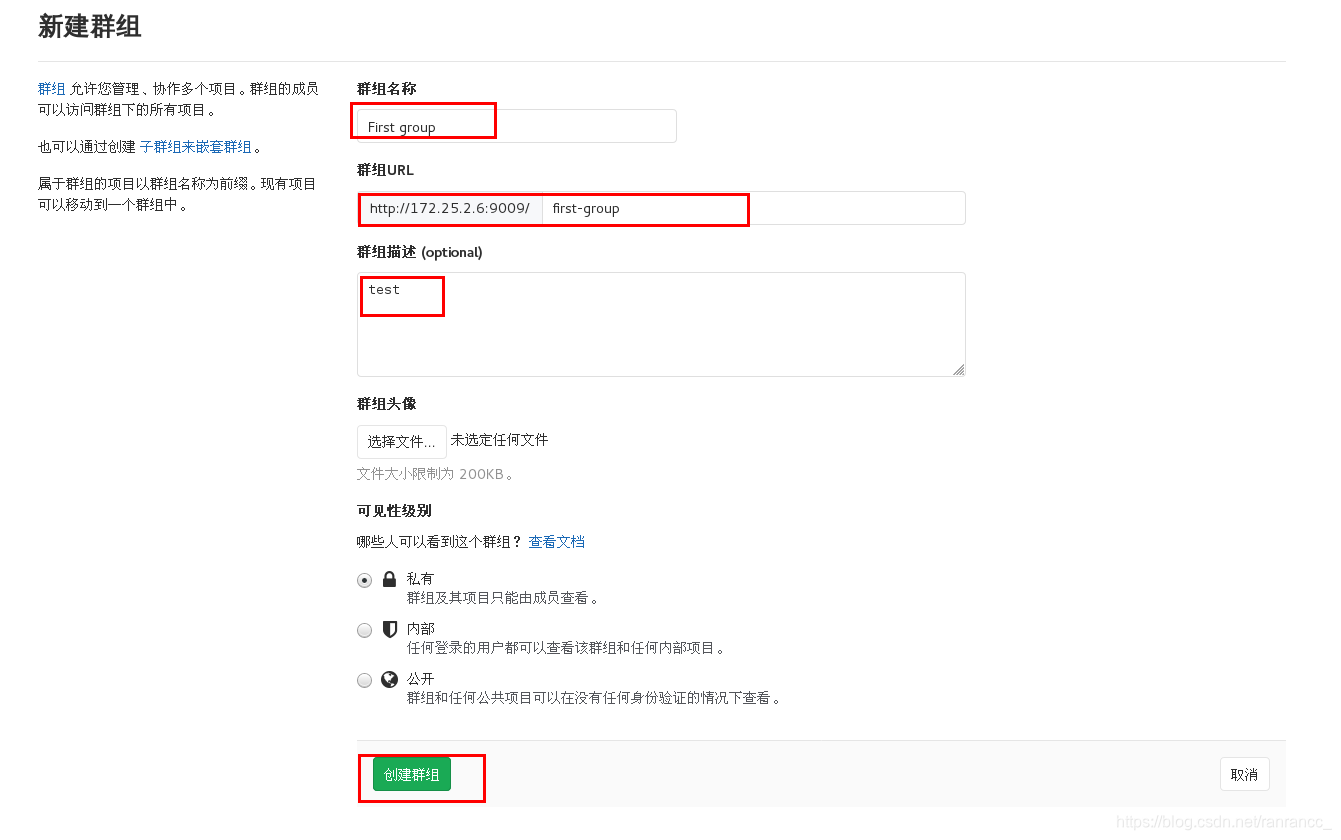The image size is (1341, 840).
Task: Choose an avatar file with 选择文件…
Action: (x=402, y=441)
